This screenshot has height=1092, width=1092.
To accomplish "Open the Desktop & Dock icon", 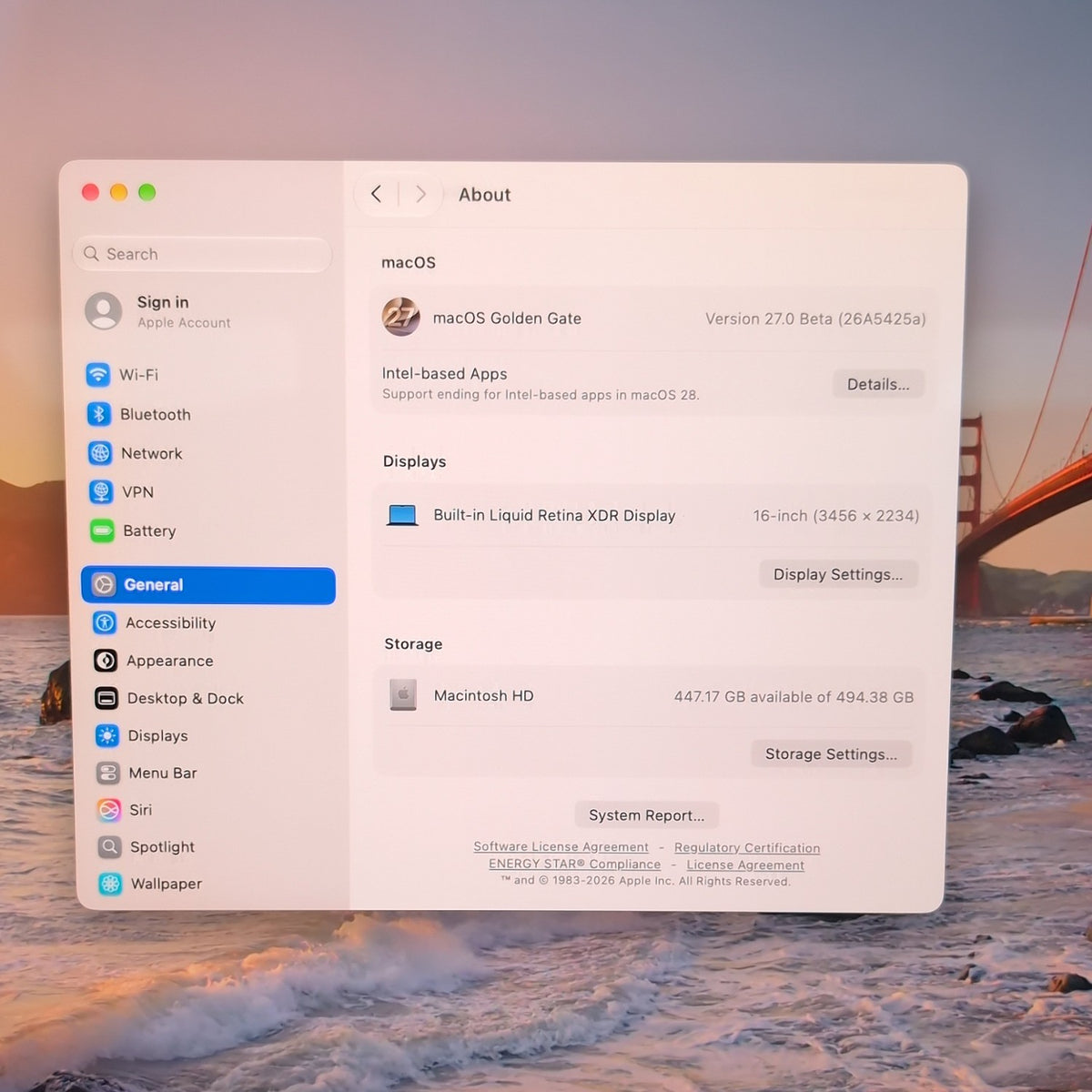I will point(106,698).
